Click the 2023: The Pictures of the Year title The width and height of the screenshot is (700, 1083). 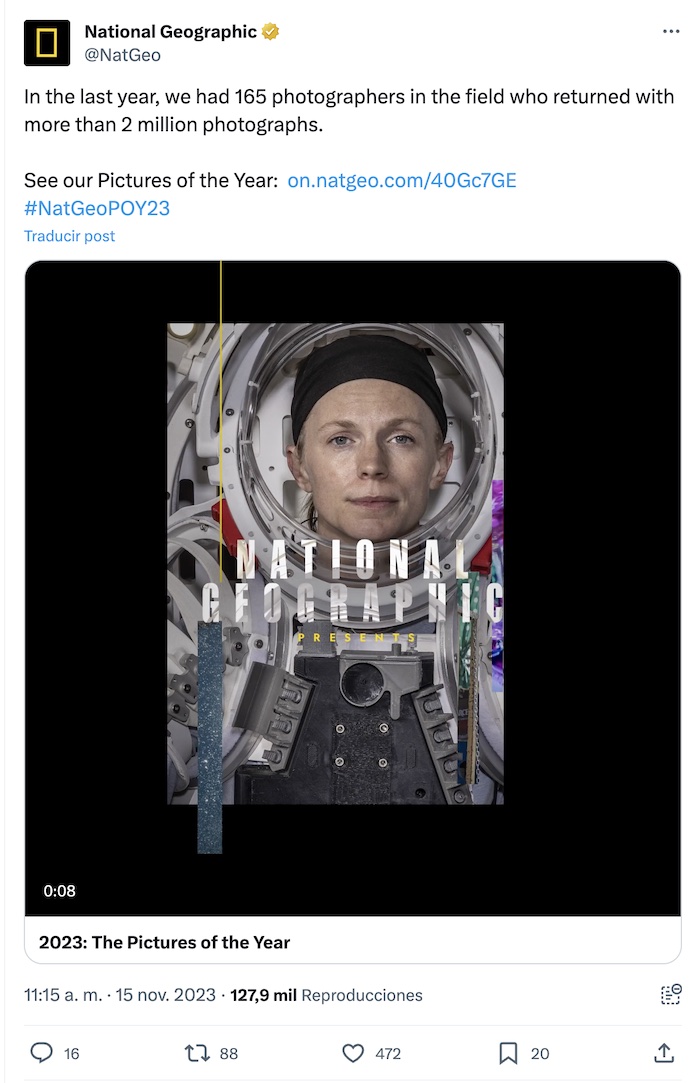coord(164,942)
